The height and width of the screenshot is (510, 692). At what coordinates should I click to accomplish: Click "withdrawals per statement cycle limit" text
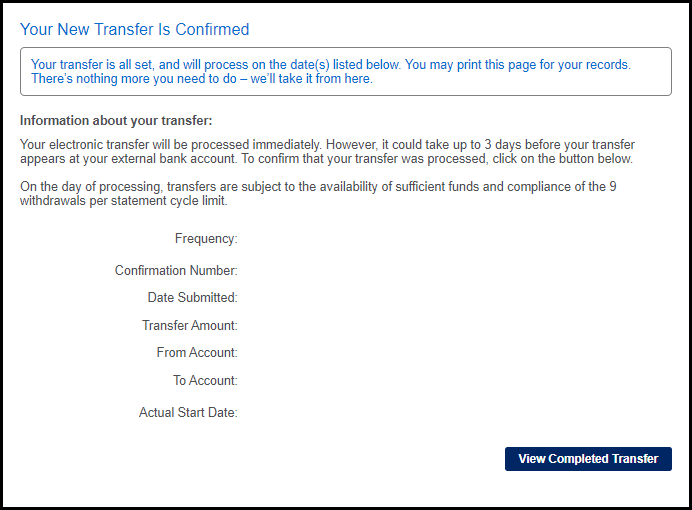[x=120, y=200]
